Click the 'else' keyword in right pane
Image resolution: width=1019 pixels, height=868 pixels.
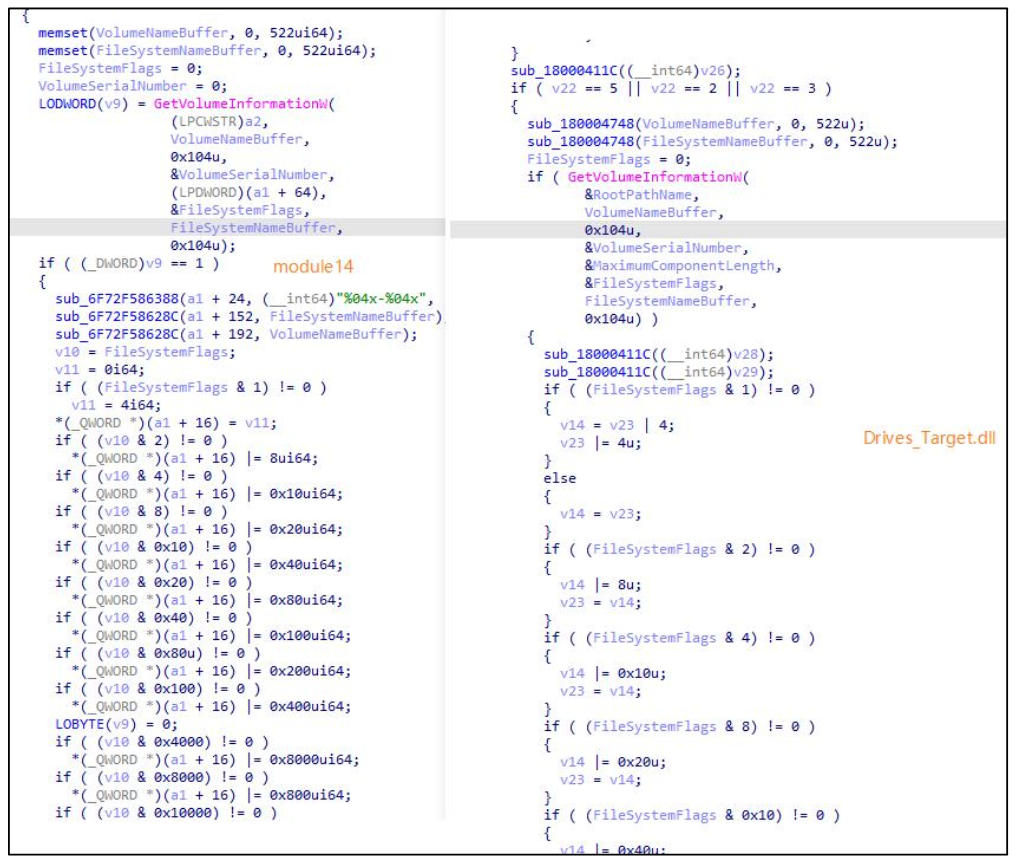[x=560, y=479]
